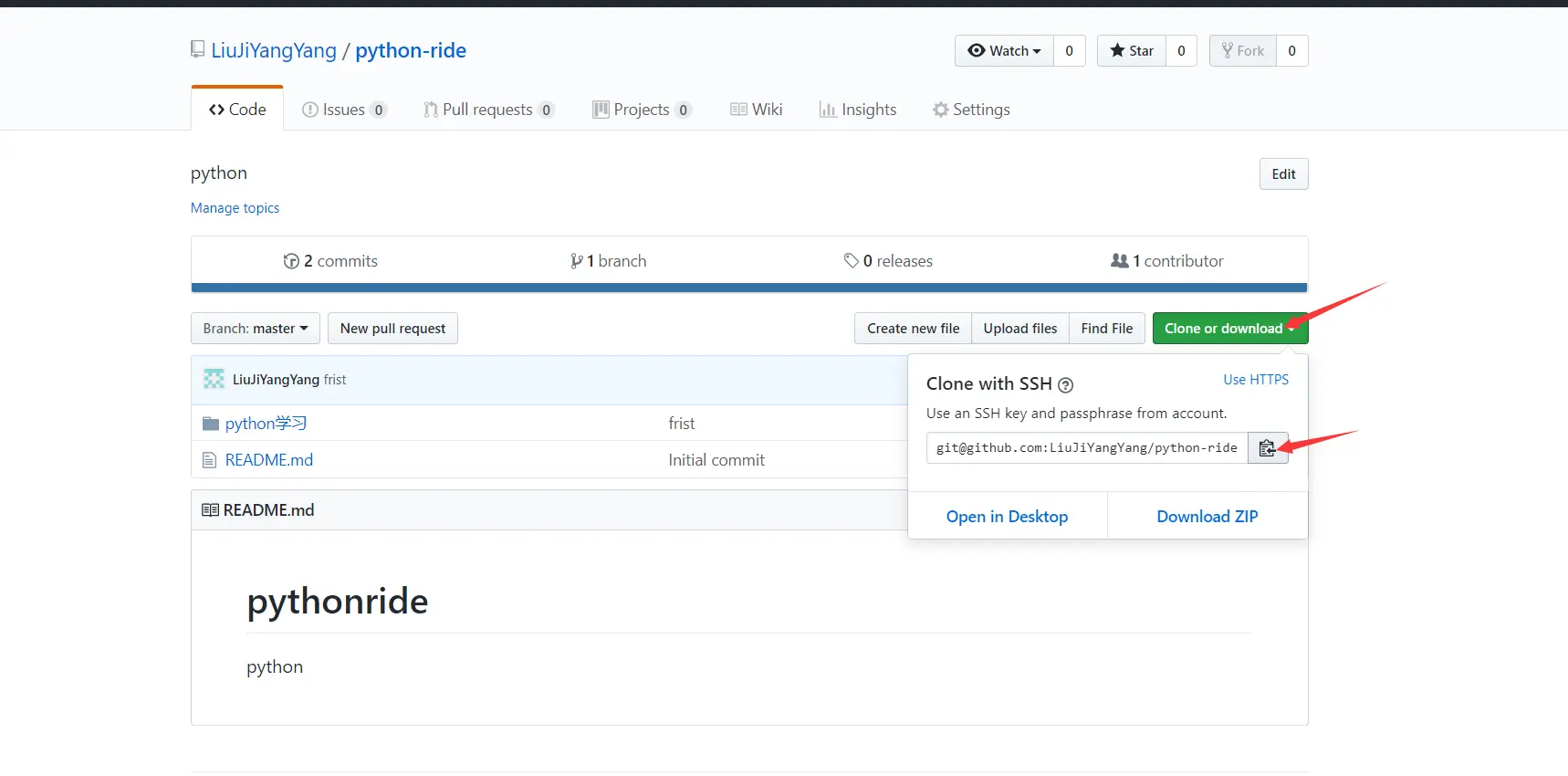Click Manage topics

click(x=235, y=208)
